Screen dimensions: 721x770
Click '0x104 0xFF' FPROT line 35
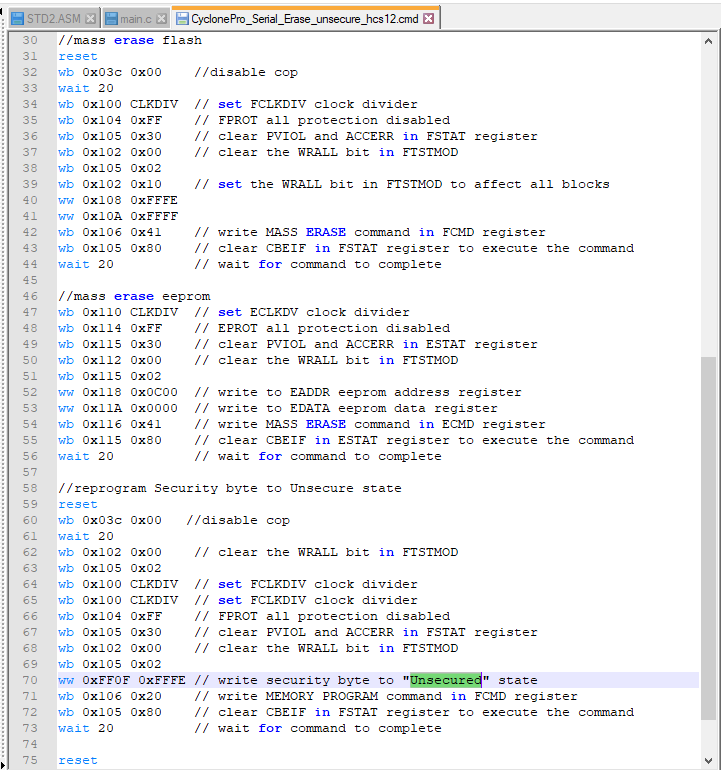122,120
